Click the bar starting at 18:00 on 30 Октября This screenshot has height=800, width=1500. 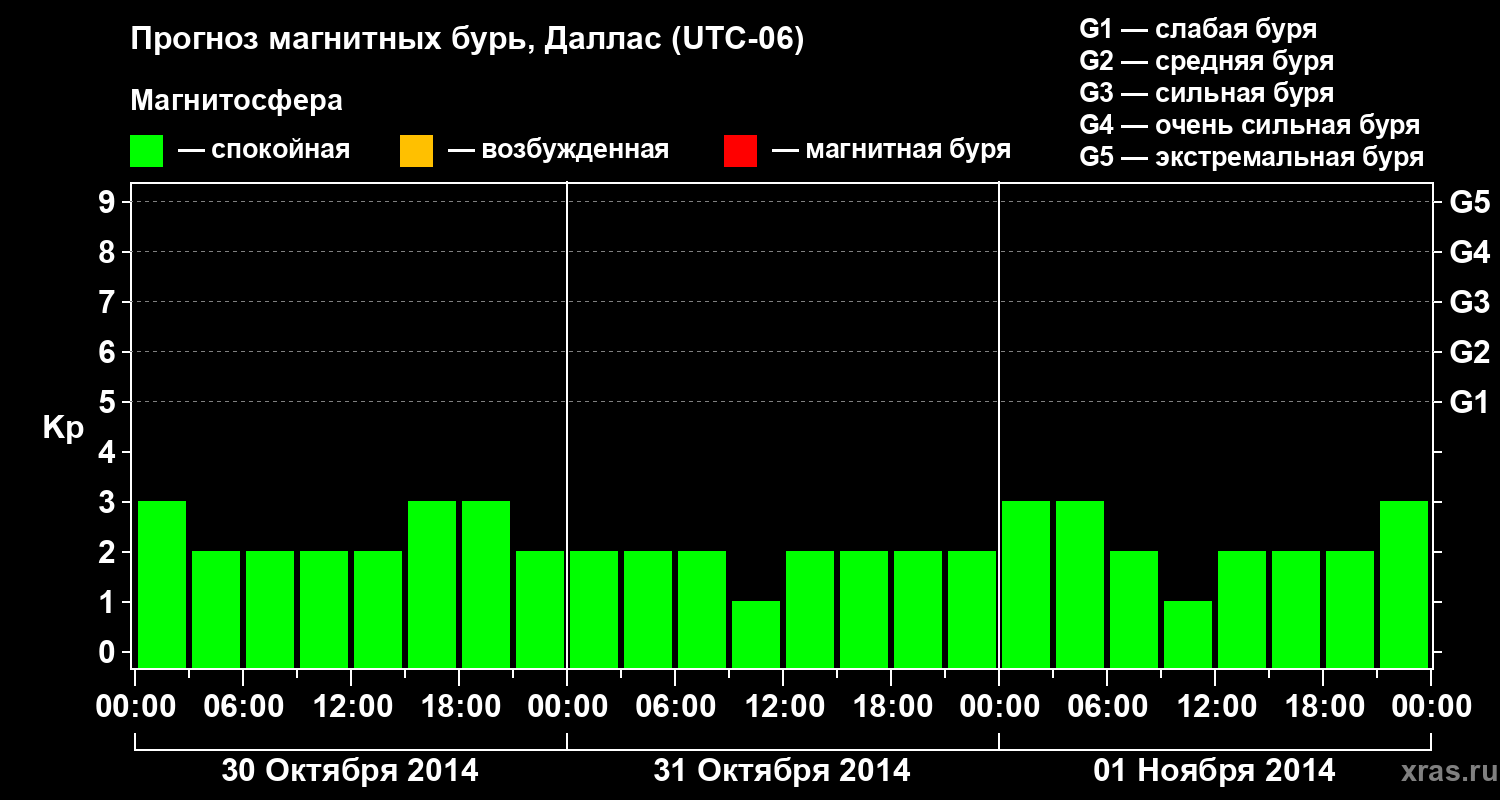(x=486, y=584)
